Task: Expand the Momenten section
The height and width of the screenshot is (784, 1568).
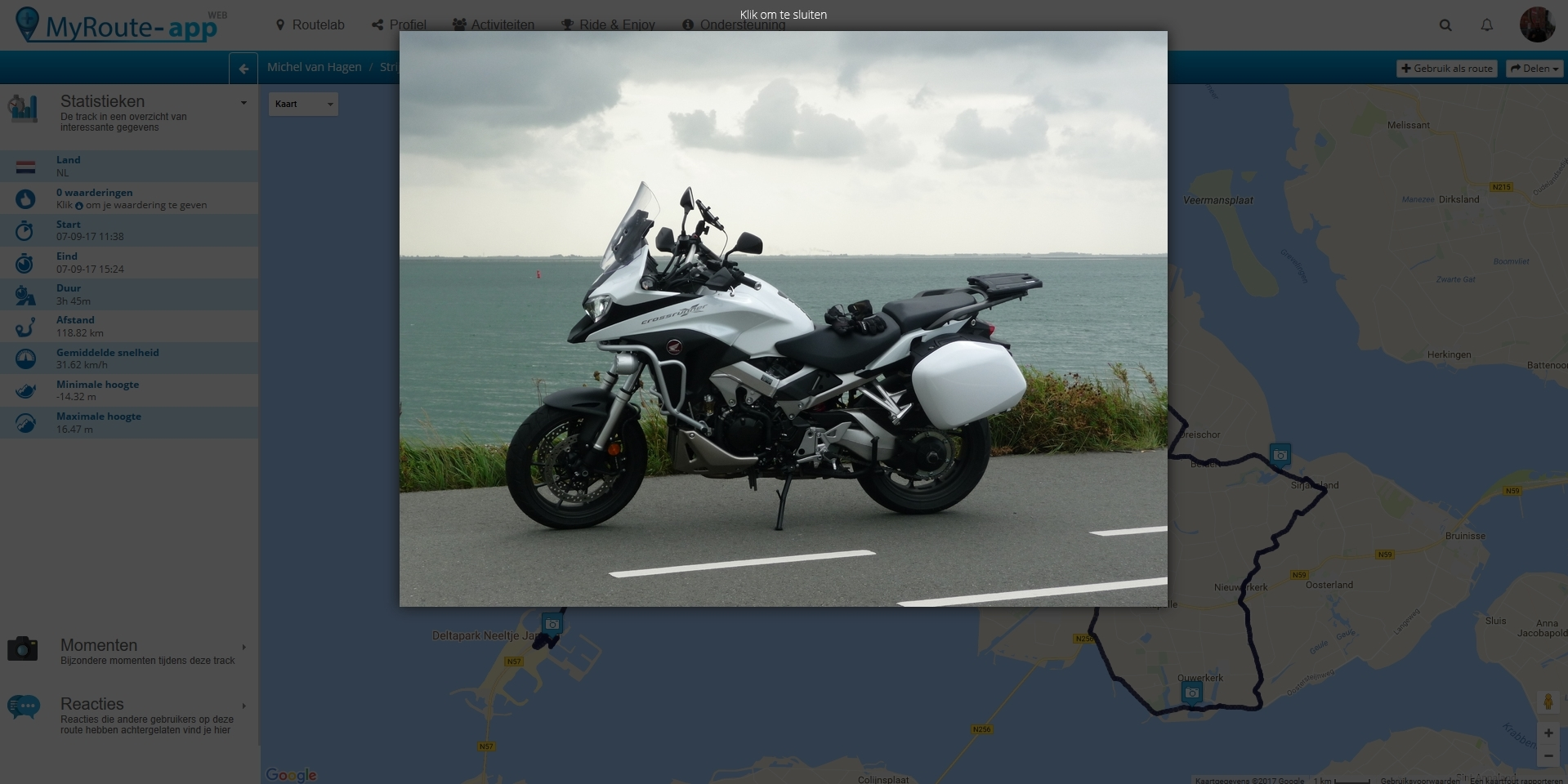Action: [243, 647]
